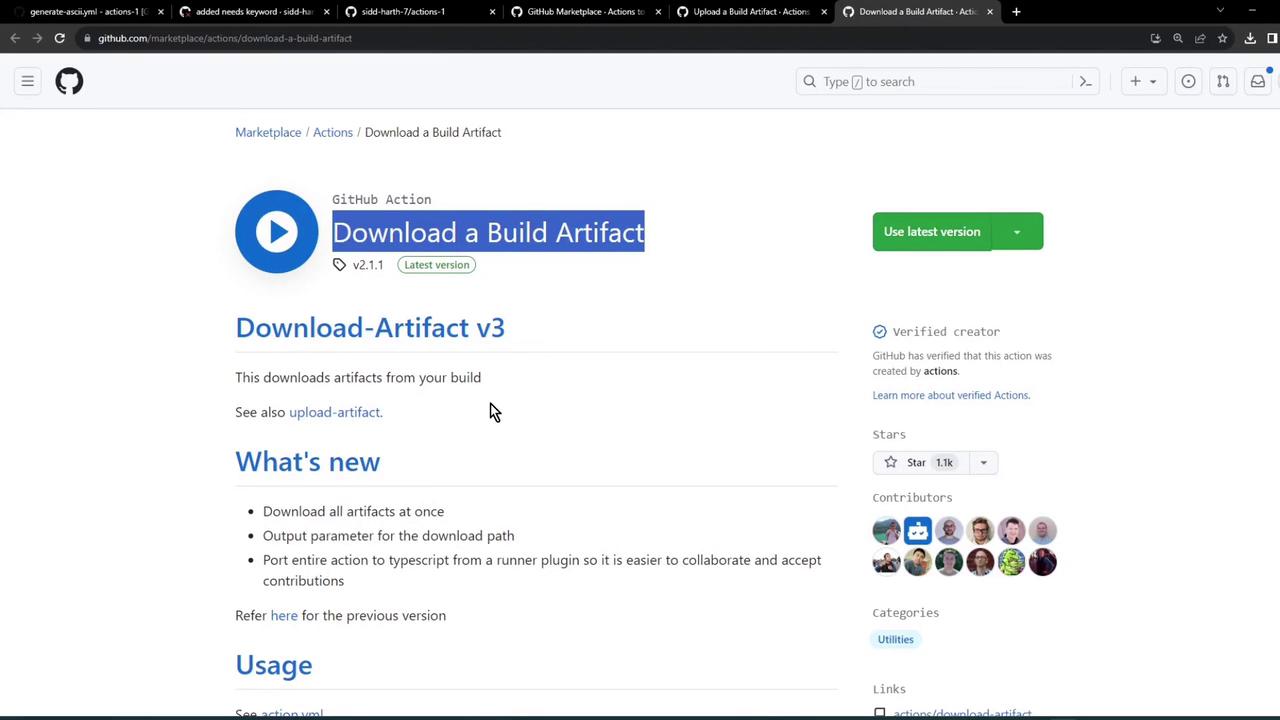Open a new browser tab

tap(1016, 12)
